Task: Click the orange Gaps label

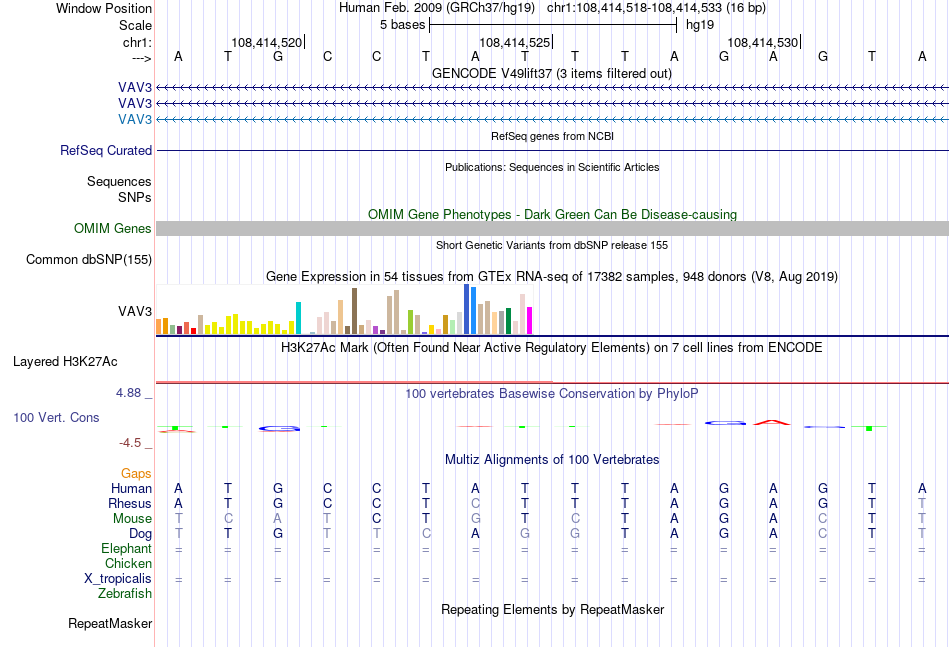Action: [136, 474]
